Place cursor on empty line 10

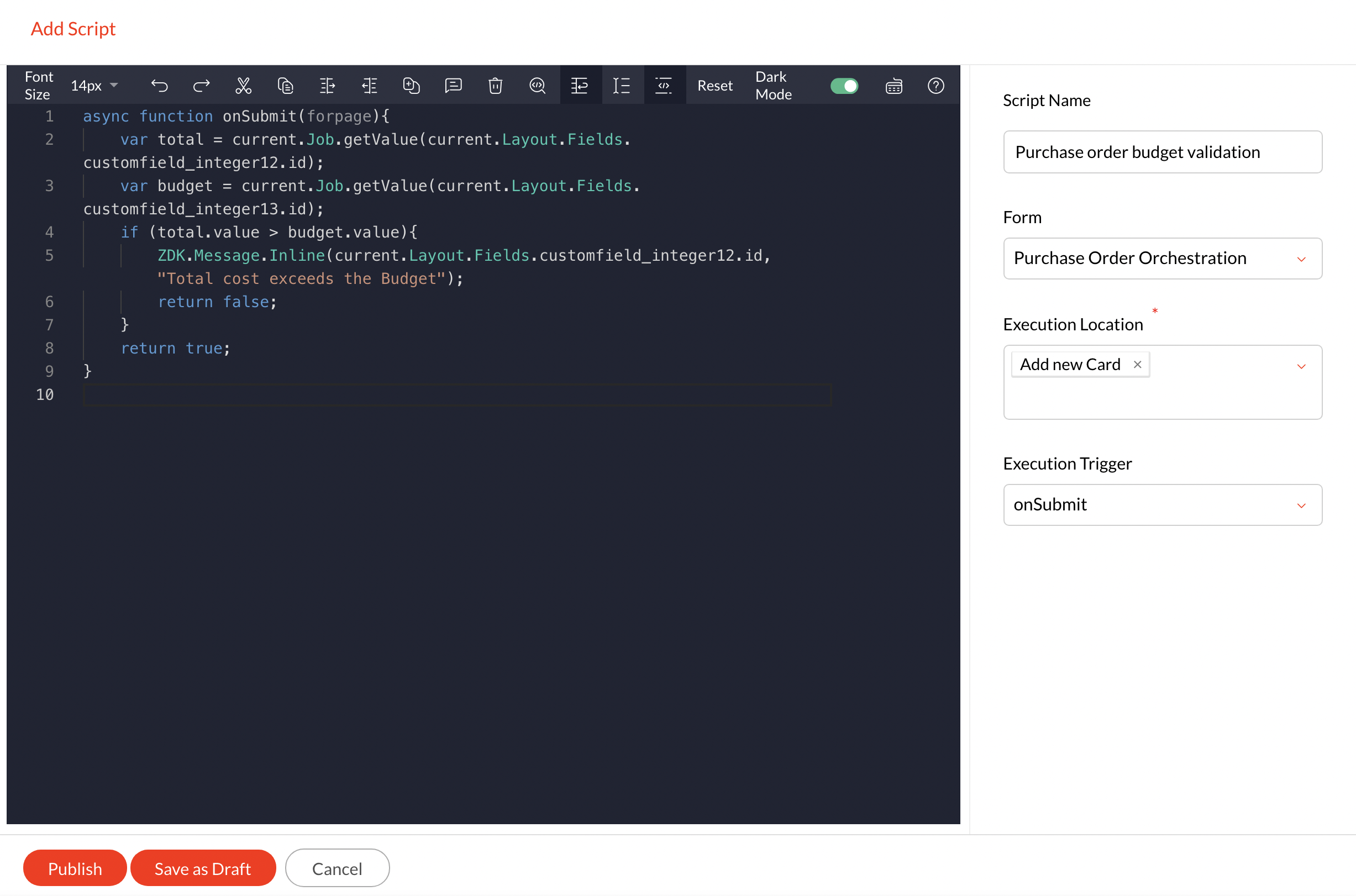tap(457, 395)
